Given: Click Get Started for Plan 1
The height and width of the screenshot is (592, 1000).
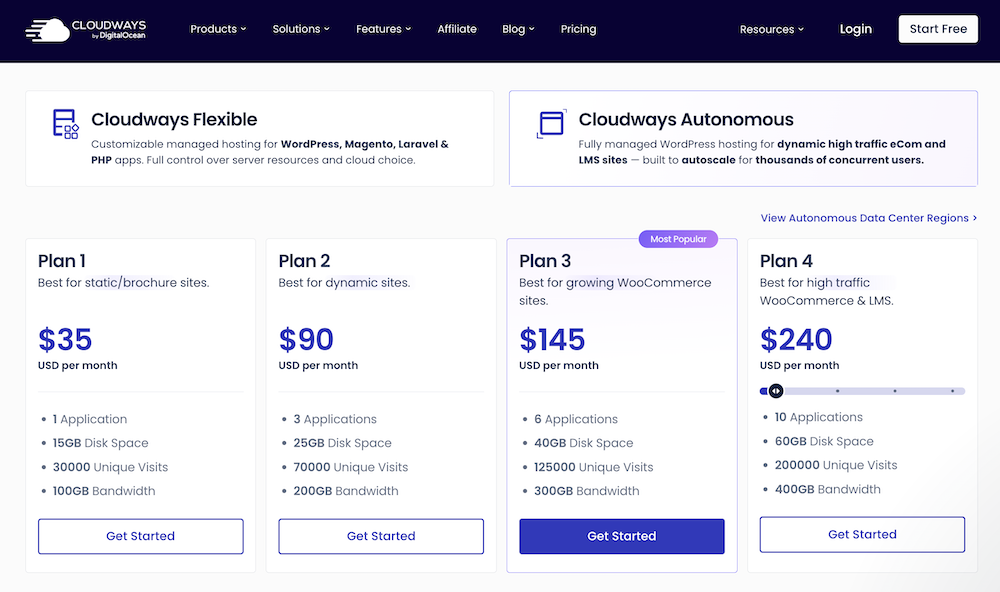Looking at the screenshot, I should coord(140,536).
